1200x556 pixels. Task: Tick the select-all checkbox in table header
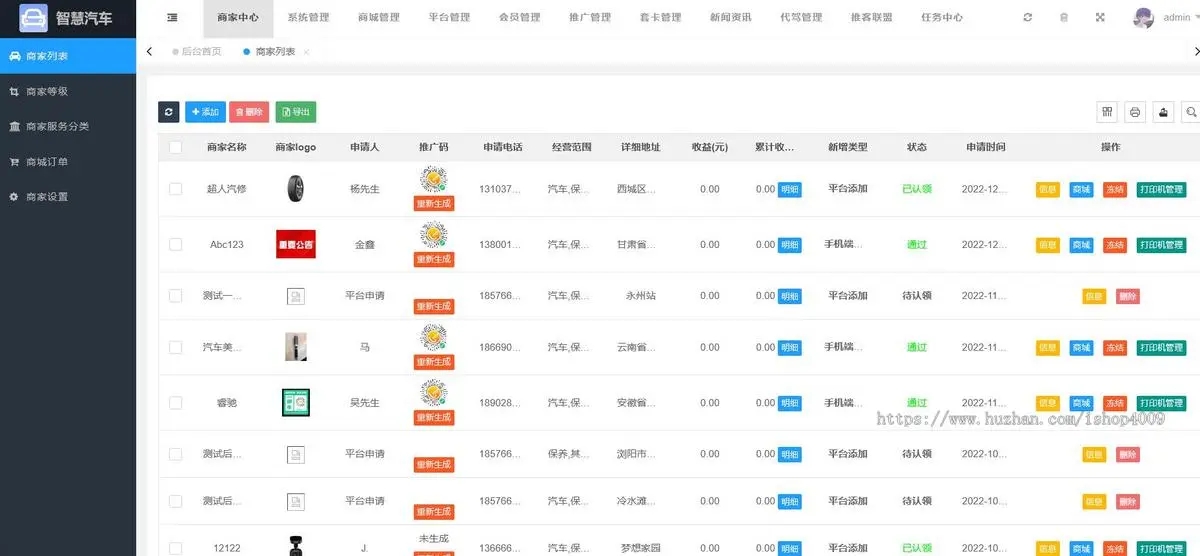click(176, 147)
